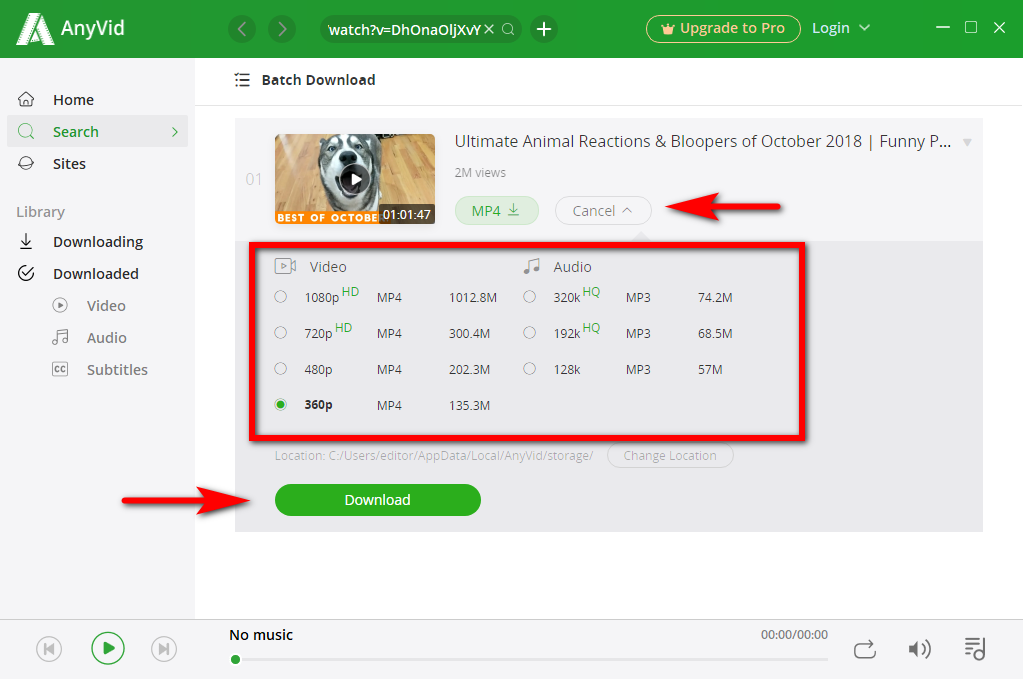
Task: Open the repeat mode icon in player bar
Action: point(864,648)
